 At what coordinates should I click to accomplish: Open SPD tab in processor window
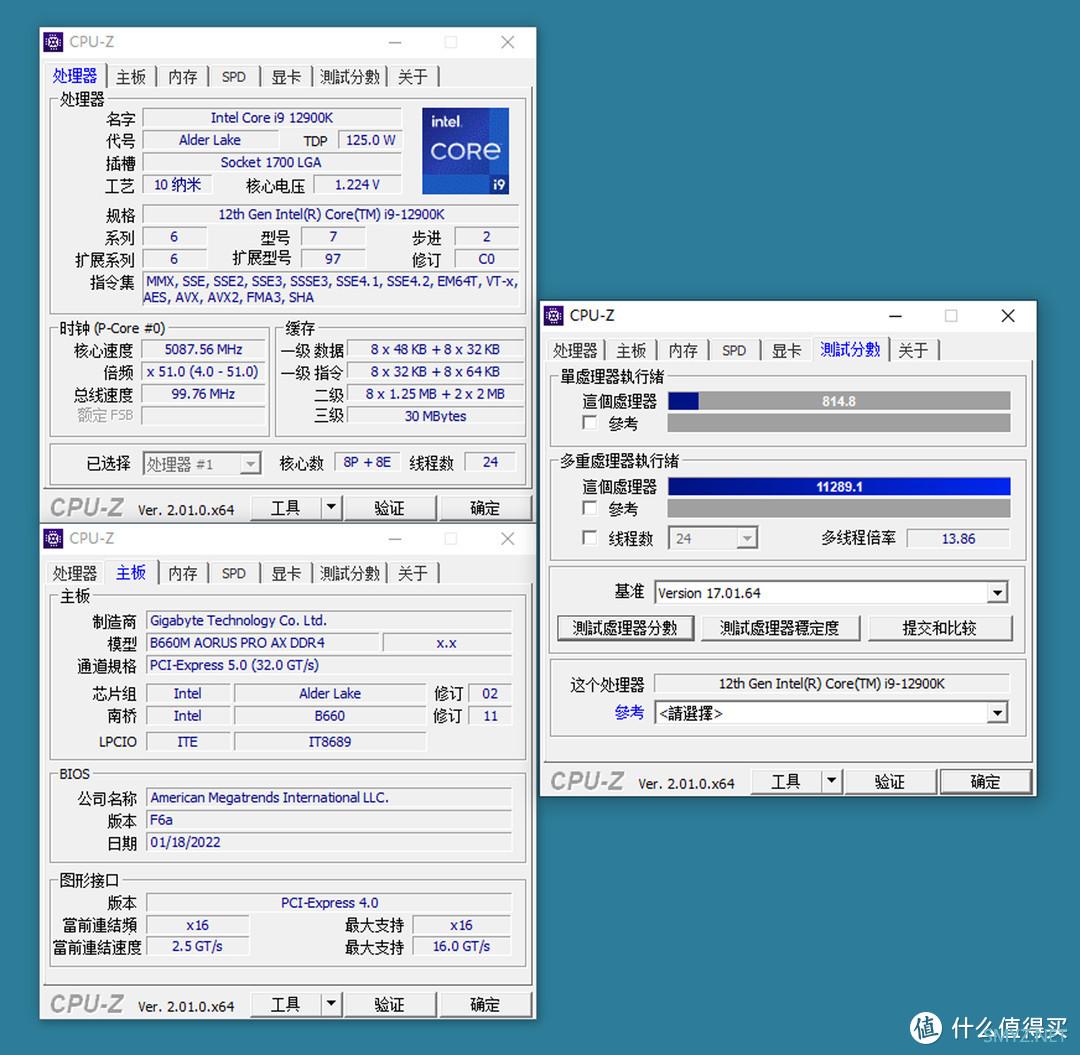233,76
